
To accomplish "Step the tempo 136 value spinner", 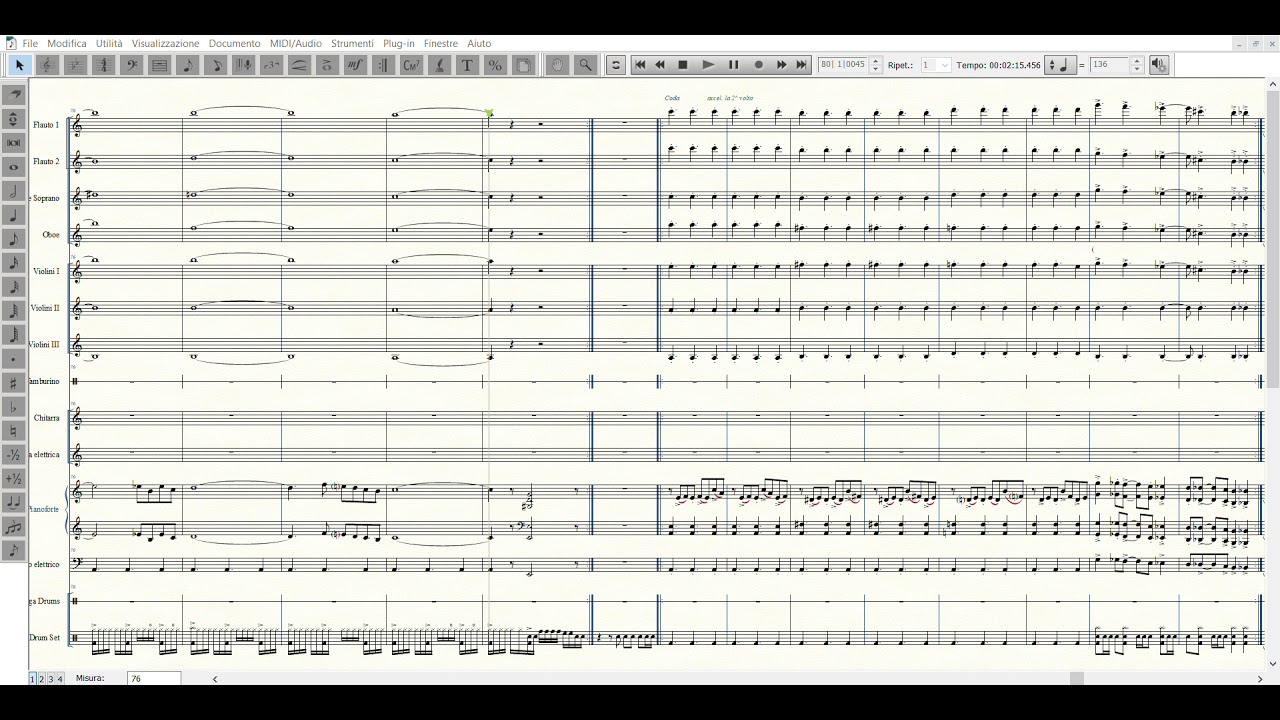I will [x=1136, y=65].
